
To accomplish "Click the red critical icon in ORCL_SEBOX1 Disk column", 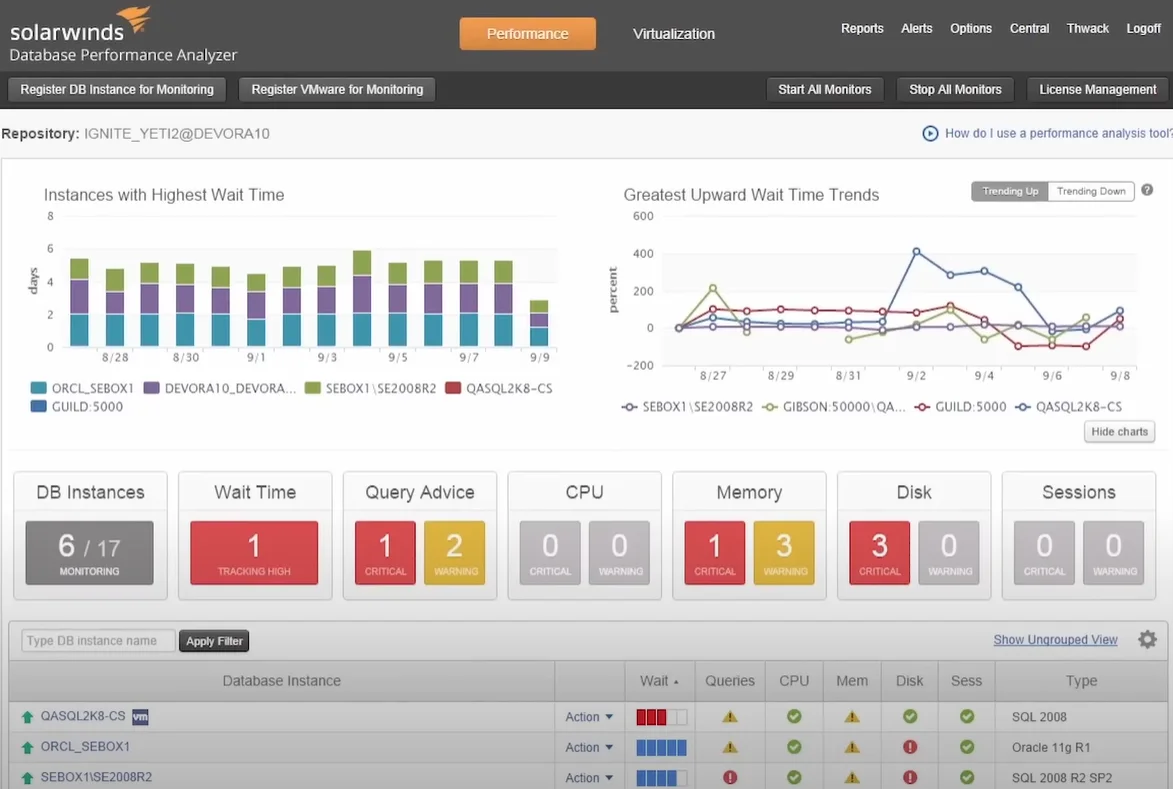I will (x=909, y=747).
